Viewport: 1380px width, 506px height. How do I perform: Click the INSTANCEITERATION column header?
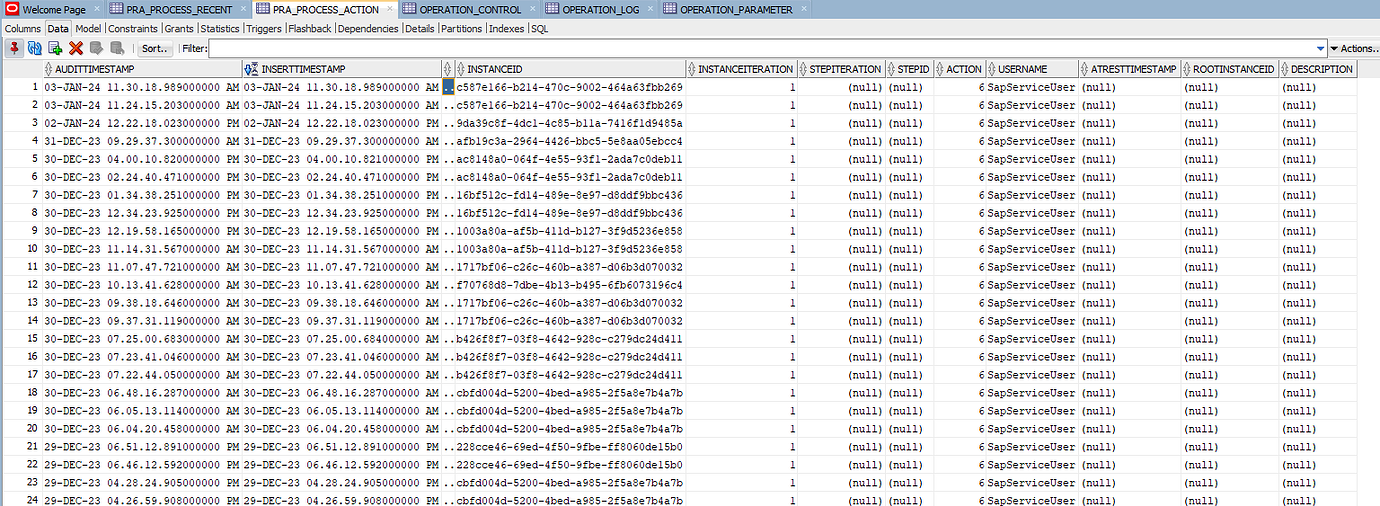click(743, 69)
